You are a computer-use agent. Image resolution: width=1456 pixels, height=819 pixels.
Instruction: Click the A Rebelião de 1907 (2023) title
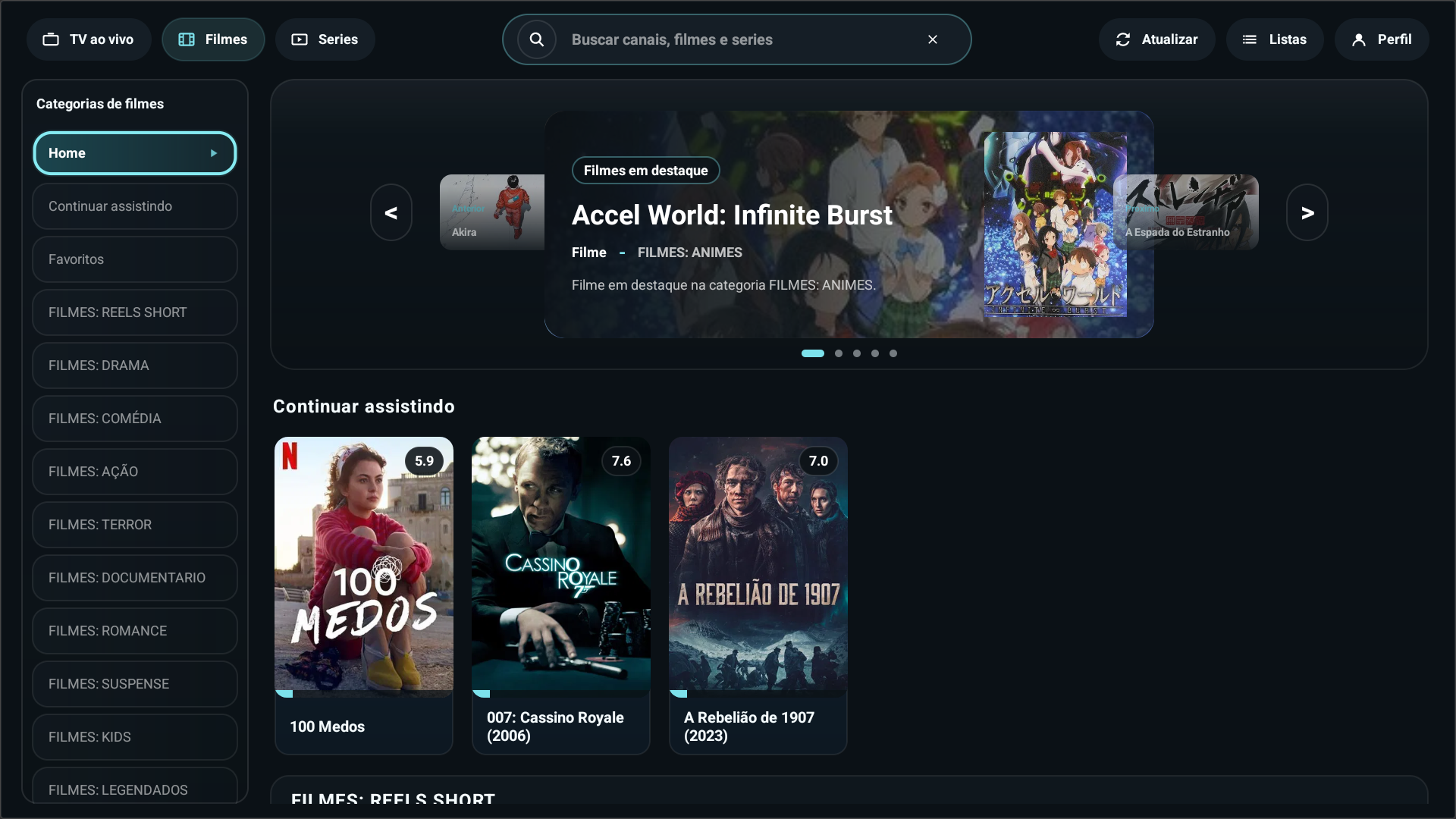pyautogui.click(x=749, y=726)
